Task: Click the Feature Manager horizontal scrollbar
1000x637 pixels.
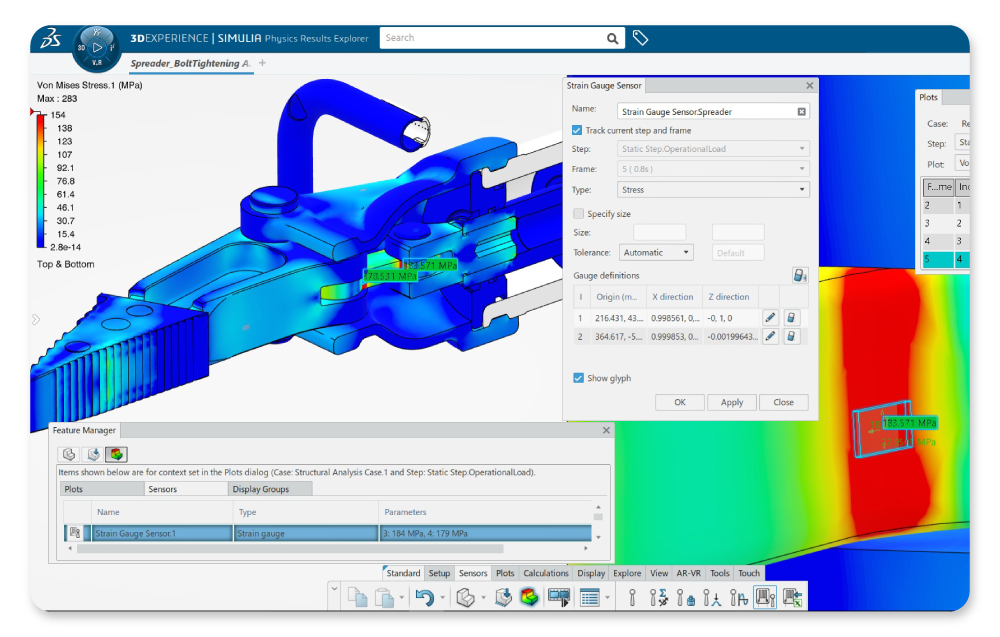Action: click(290, 548)
